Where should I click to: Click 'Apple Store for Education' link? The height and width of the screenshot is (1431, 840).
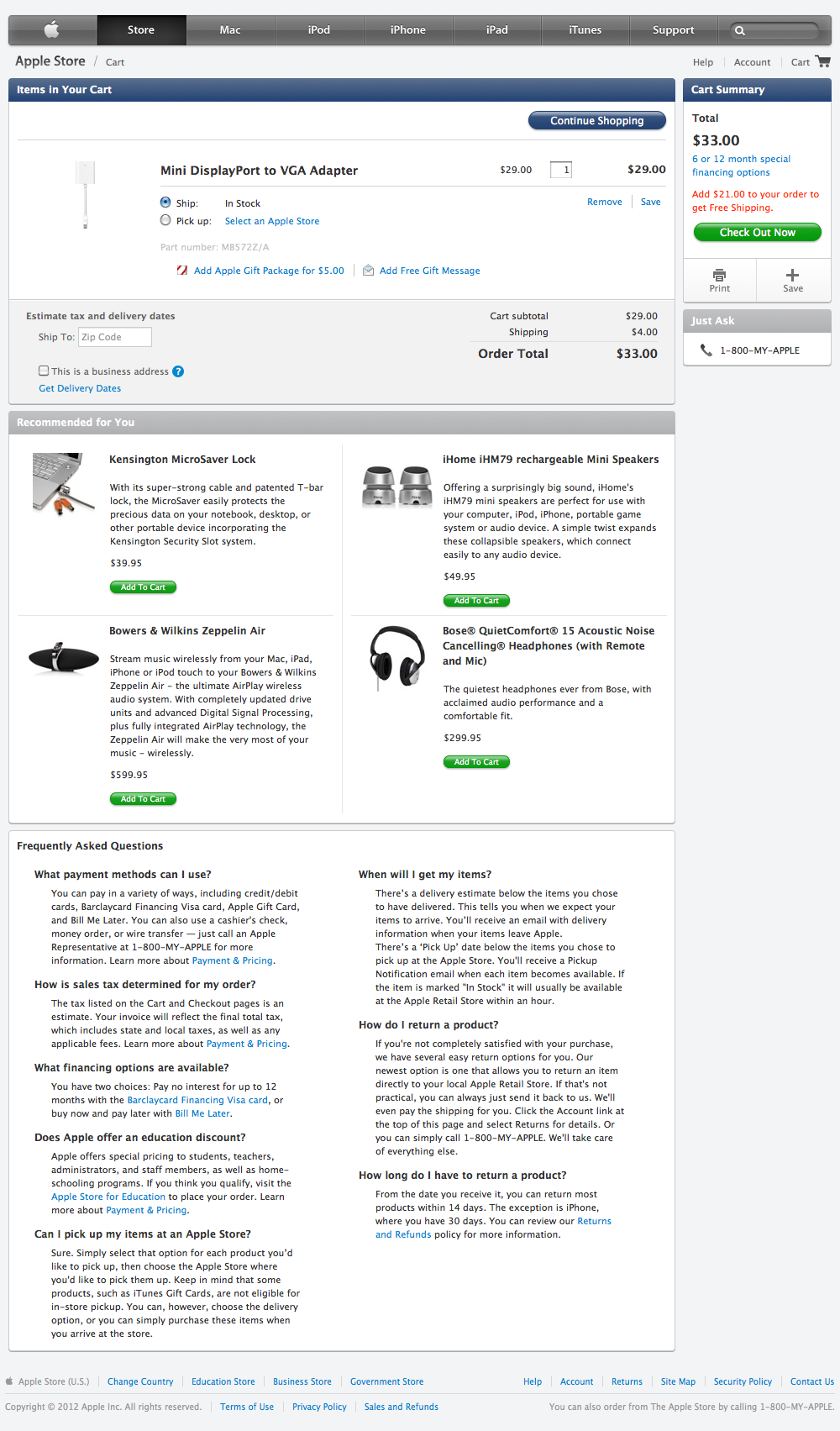pos(108,1197)
